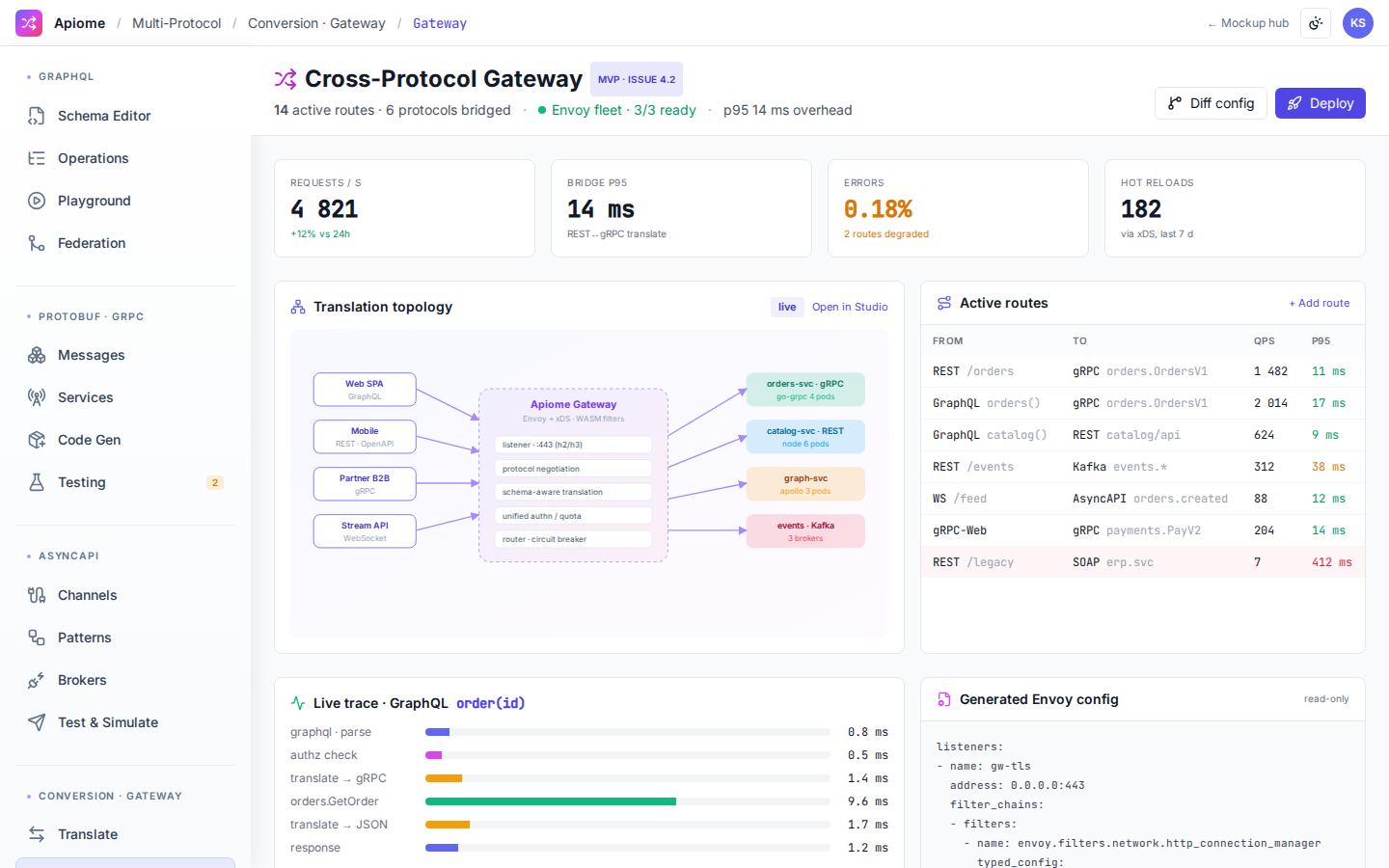Click the 412 ms latency value
Viewport: 1389px width, 868px height.
pyautogui.click(x=1331, y=562)
